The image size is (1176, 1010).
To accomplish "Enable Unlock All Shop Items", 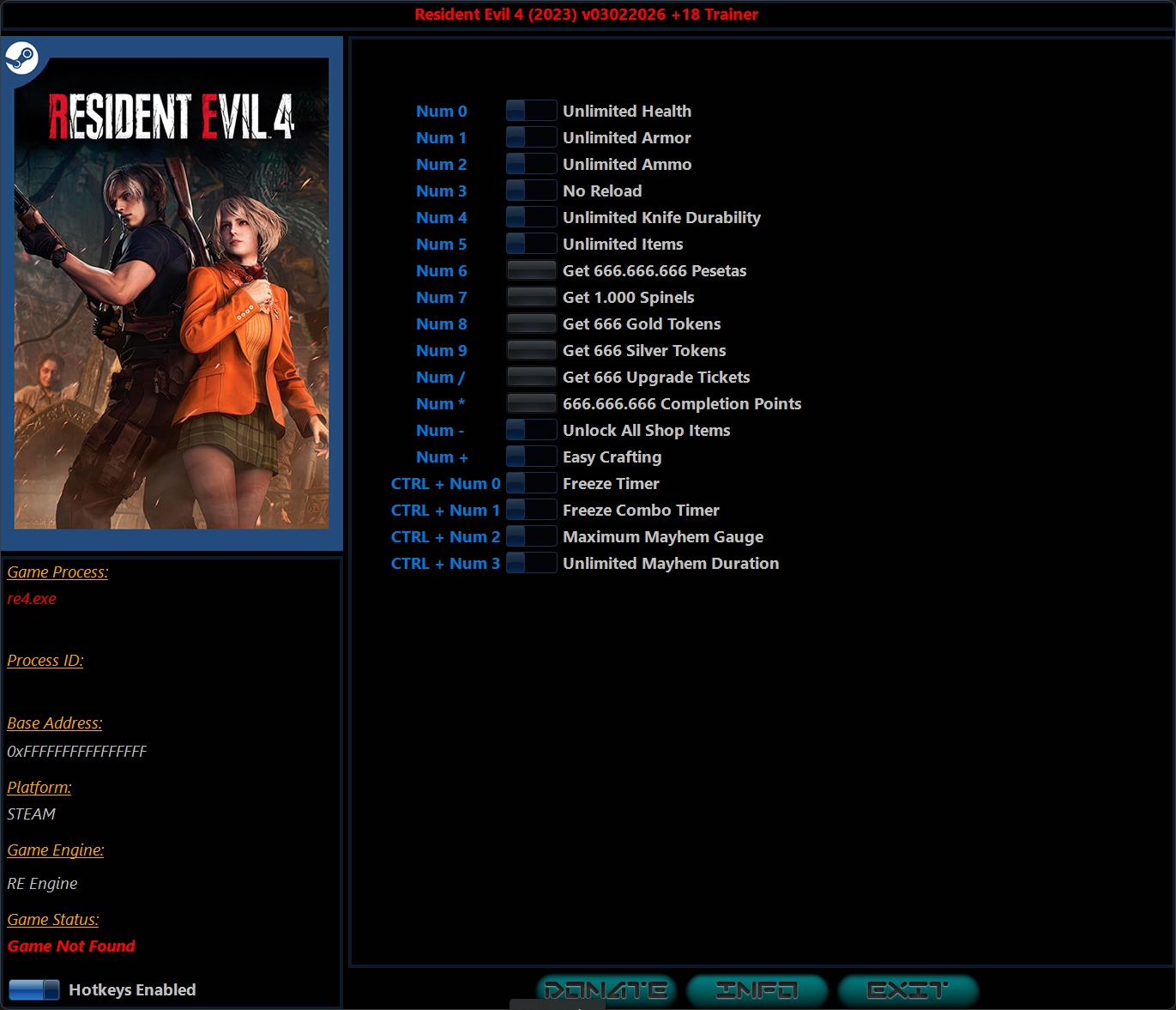I will coord(530,429).
